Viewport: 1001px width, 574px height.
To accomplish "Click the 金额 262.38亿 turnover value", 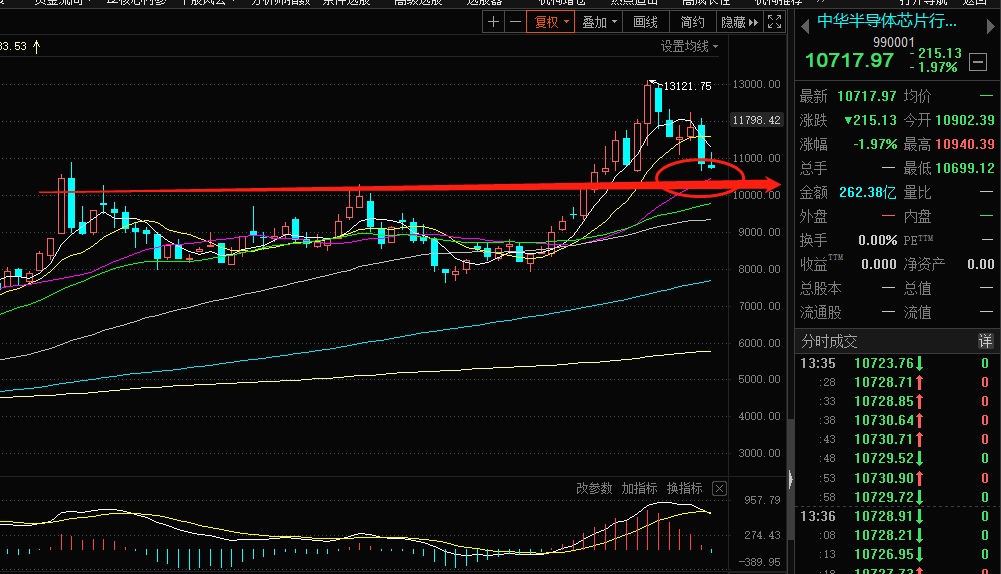I will [x=867, y=192].
